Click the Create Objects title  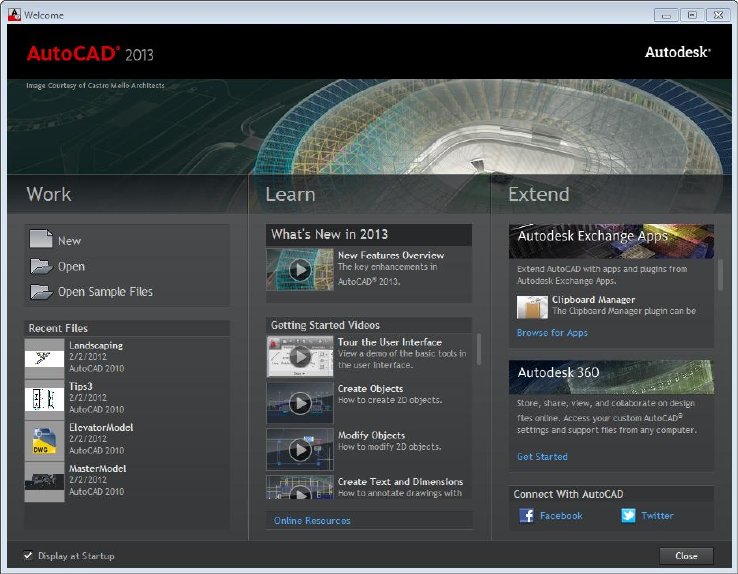coord(370,389)
